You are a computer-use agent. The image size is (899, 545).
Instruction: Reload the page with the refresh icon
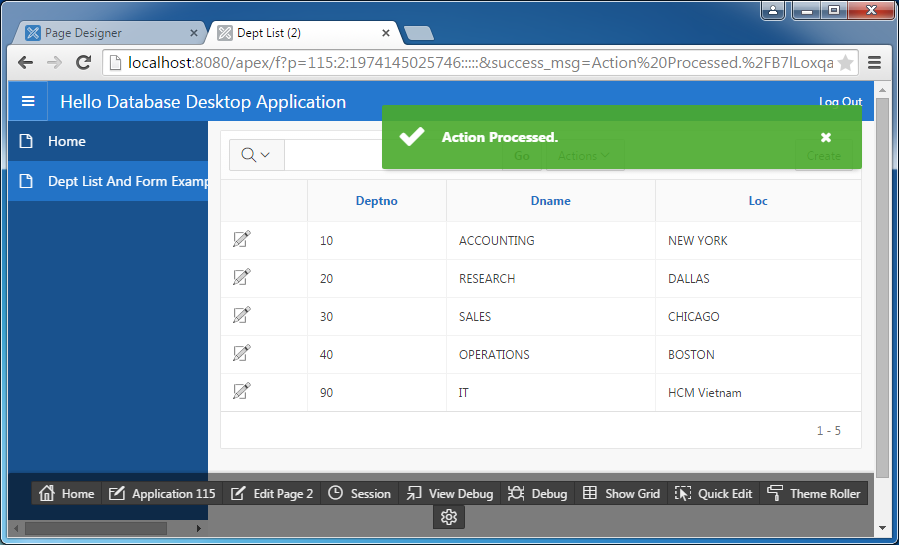coord(84,62)
